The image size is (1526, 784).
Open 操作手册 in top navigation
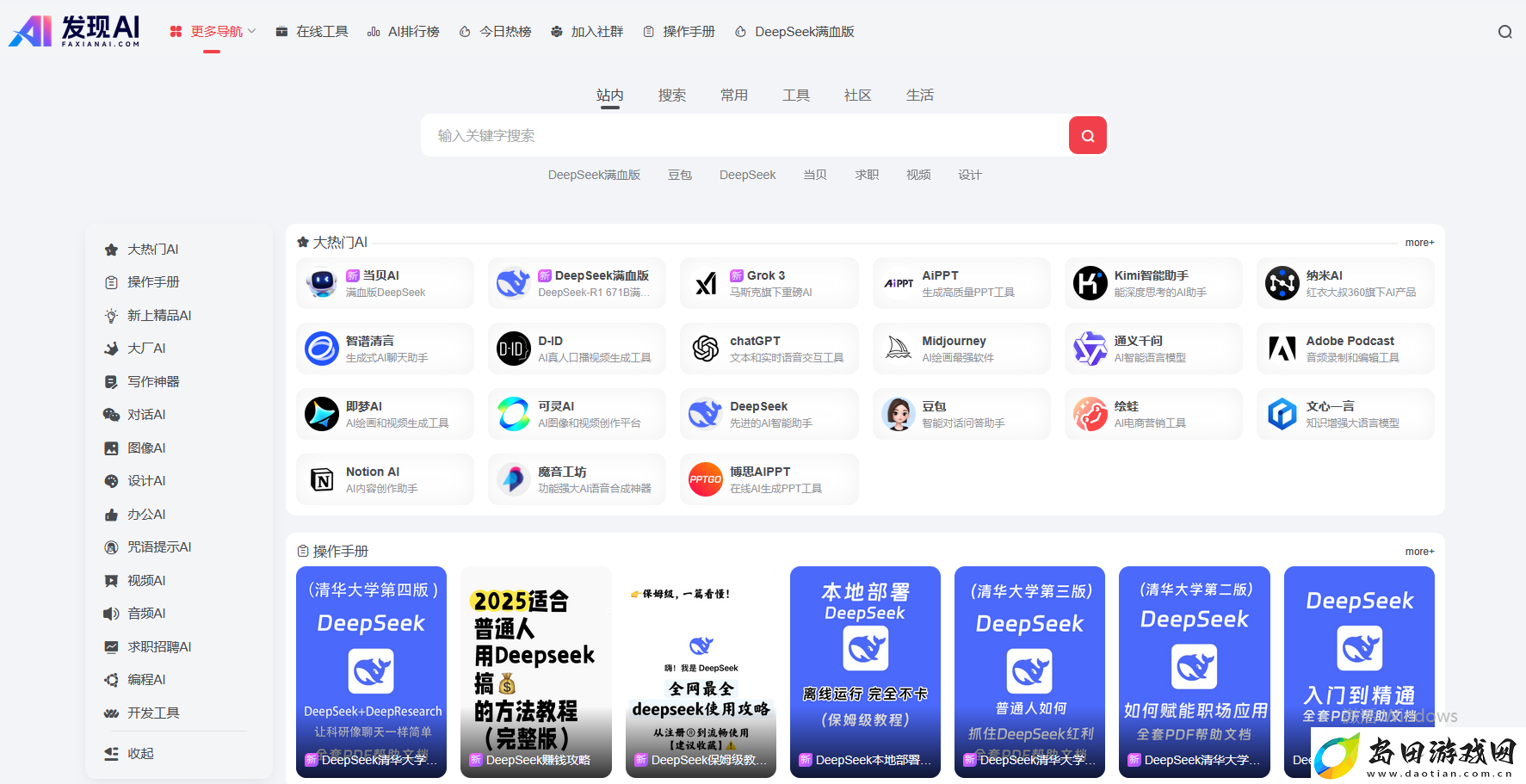[x=679, y=32]
